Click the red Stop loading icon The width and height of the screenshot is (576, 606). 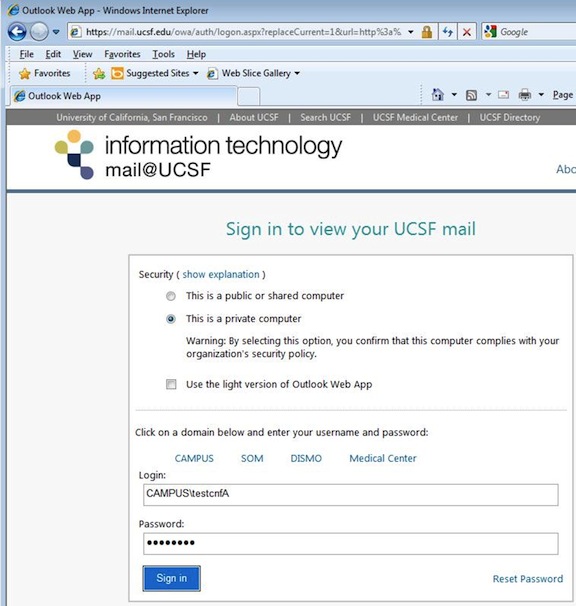(467, 32)
